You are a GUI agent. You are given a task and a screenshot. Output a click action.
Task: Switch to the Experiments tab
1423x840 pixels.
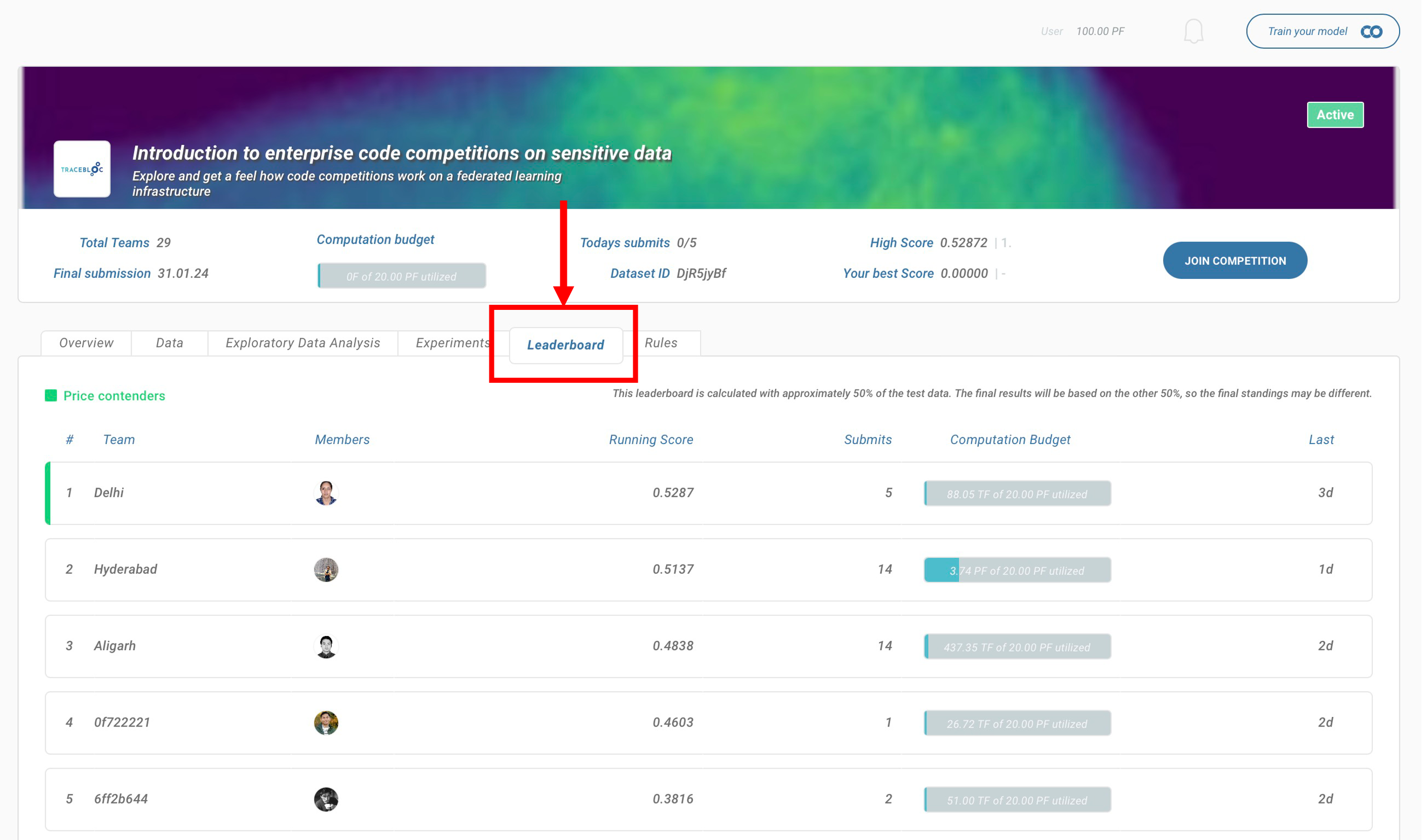tap(452, 343)
